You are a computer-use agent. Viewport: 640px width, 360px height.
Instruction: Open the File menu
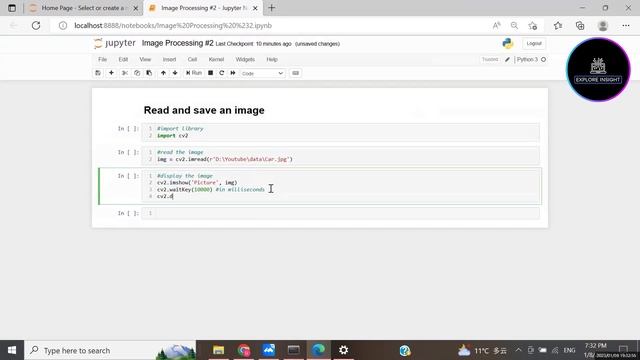click(x=102, y=60)
